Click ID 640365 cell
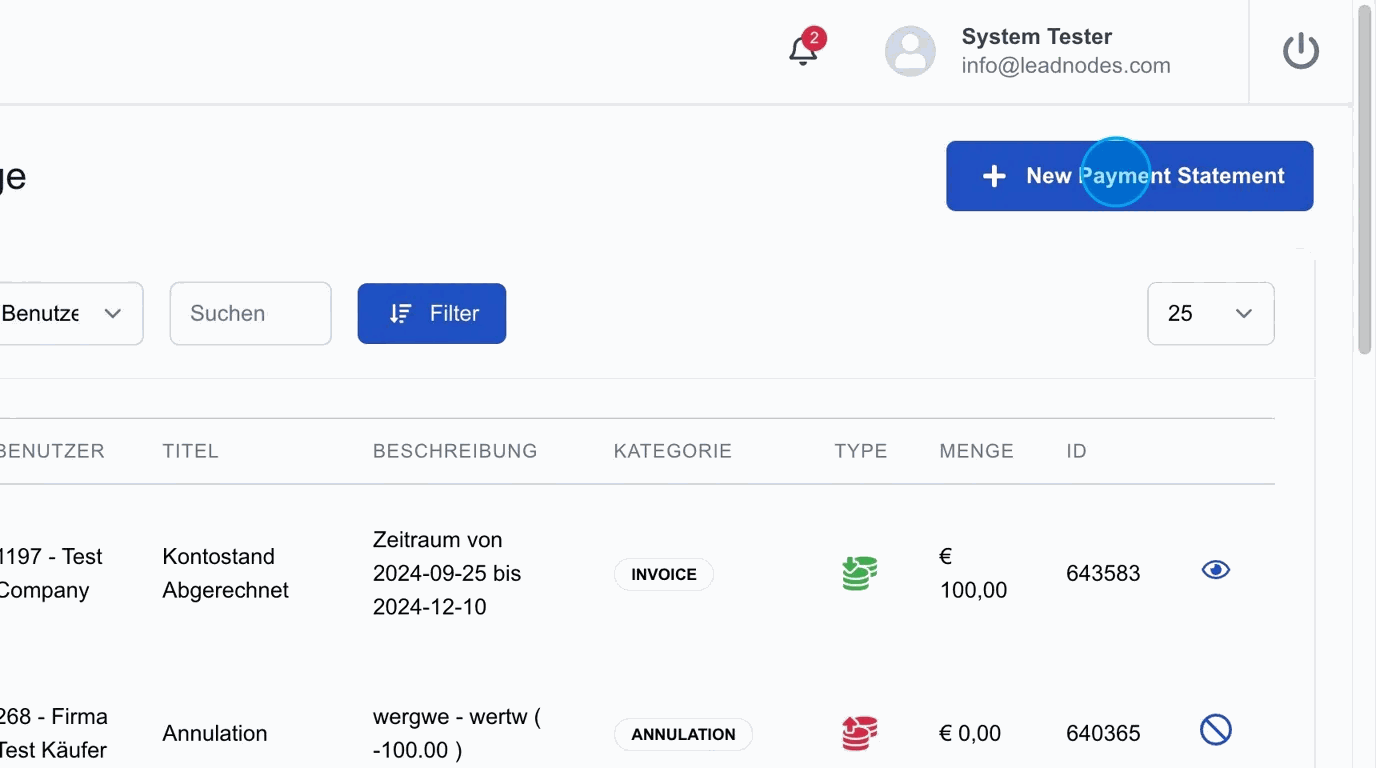The width and height of the screenshot is (1376, 768). point(1103,733)
